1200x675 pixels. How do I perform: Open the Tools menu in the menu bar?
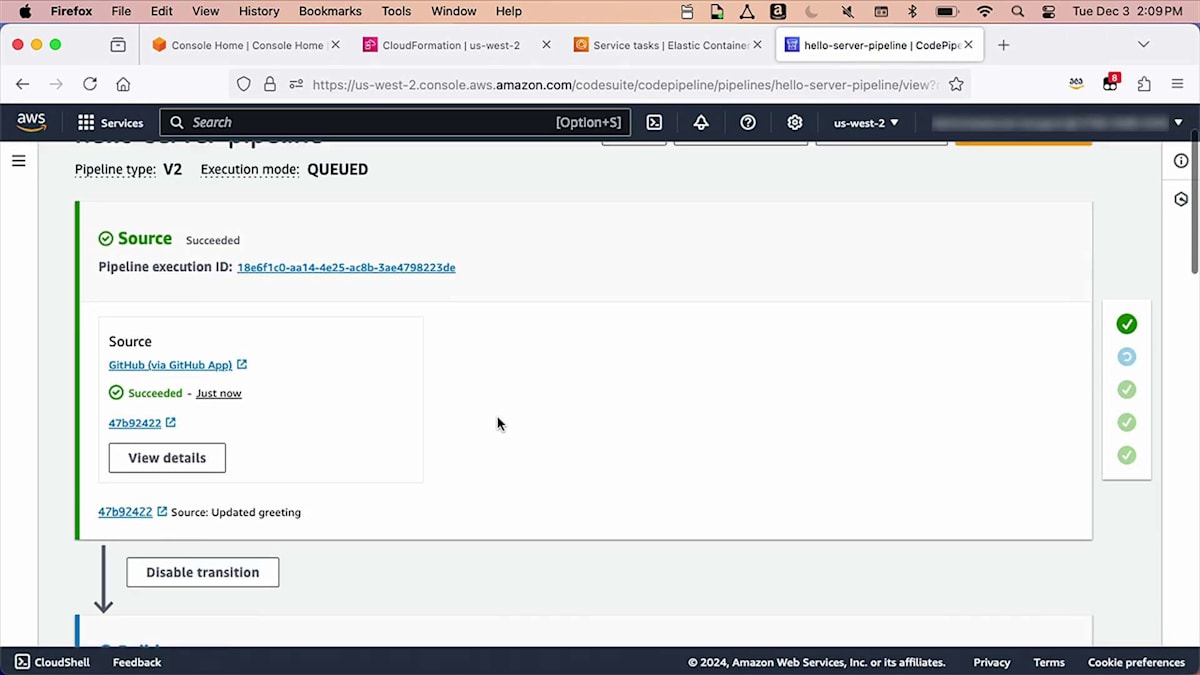coord(396,11)
